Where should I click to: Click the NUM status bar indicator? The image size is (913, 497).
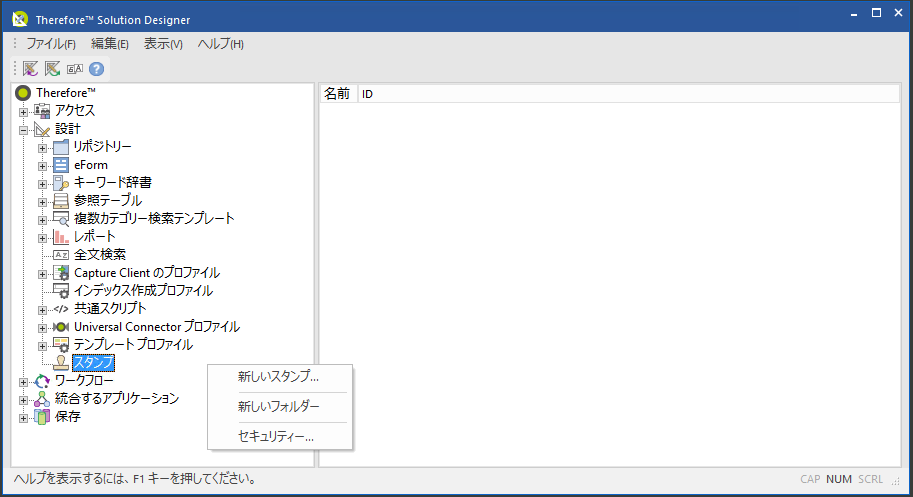coord(838,480)
